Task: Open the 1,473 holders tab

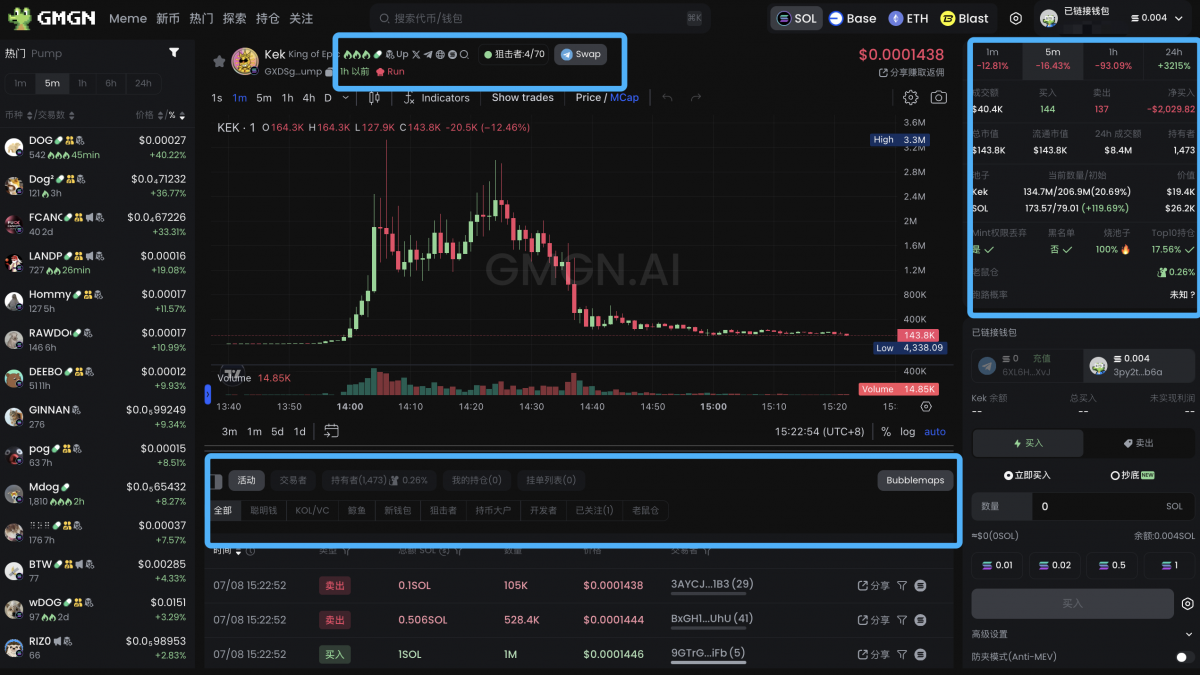Action: [x=379, y=480]
